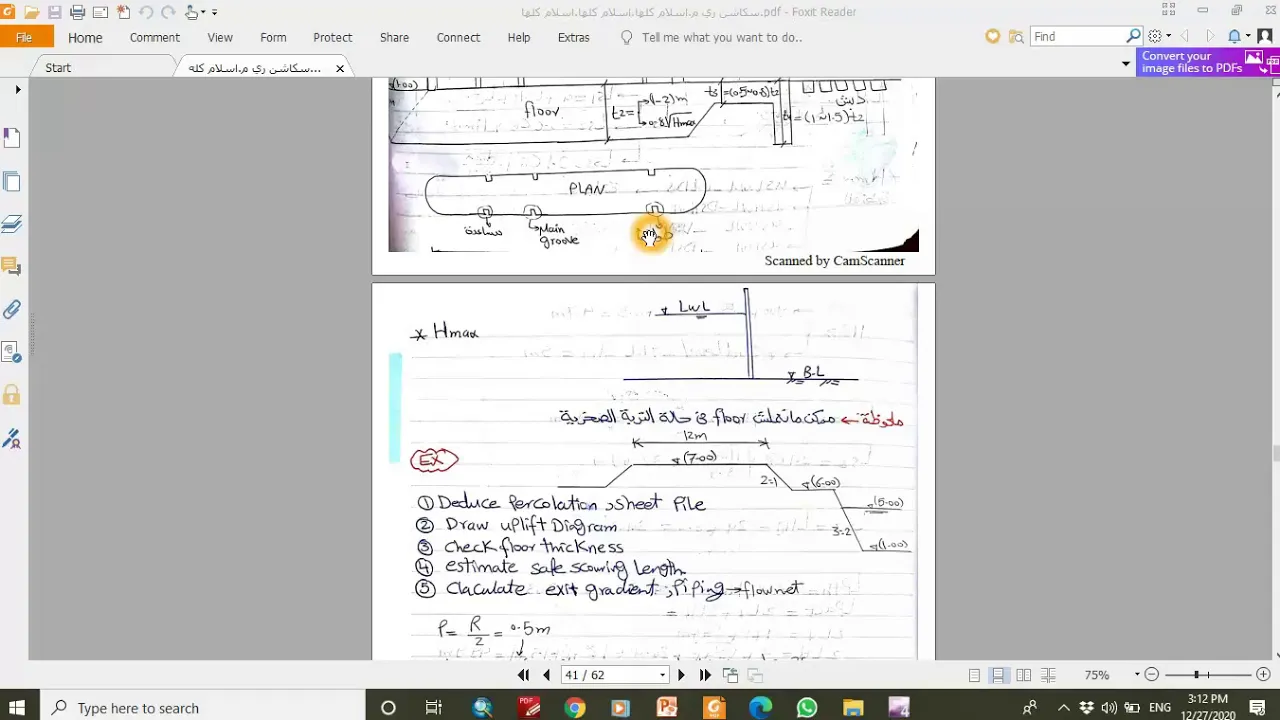This screenshot has height=720, width=1280.
Task: Go to next search result arrow
Action: (x=1210, y=36)
